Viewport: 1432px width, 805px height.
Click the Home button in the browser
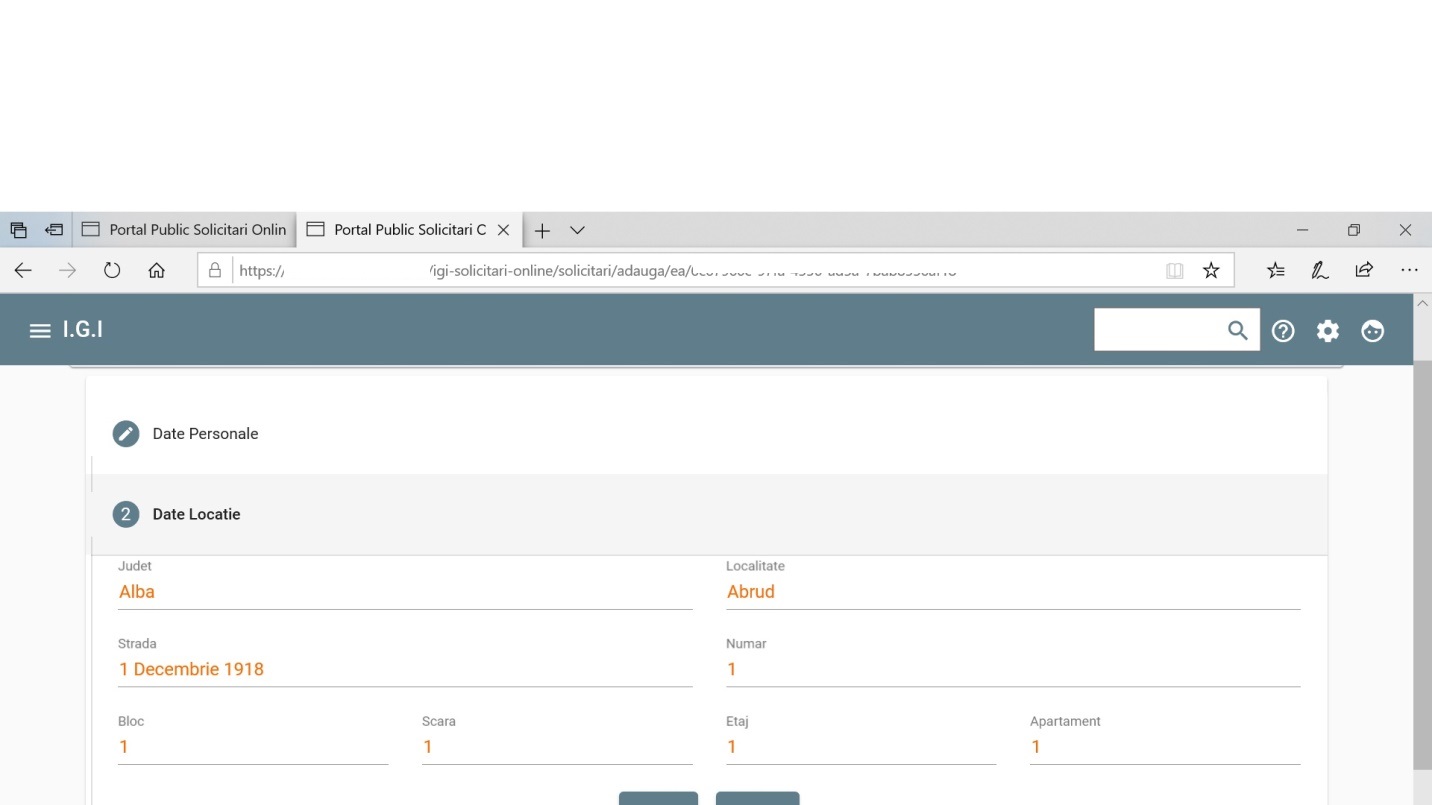[x=156, y=269]
